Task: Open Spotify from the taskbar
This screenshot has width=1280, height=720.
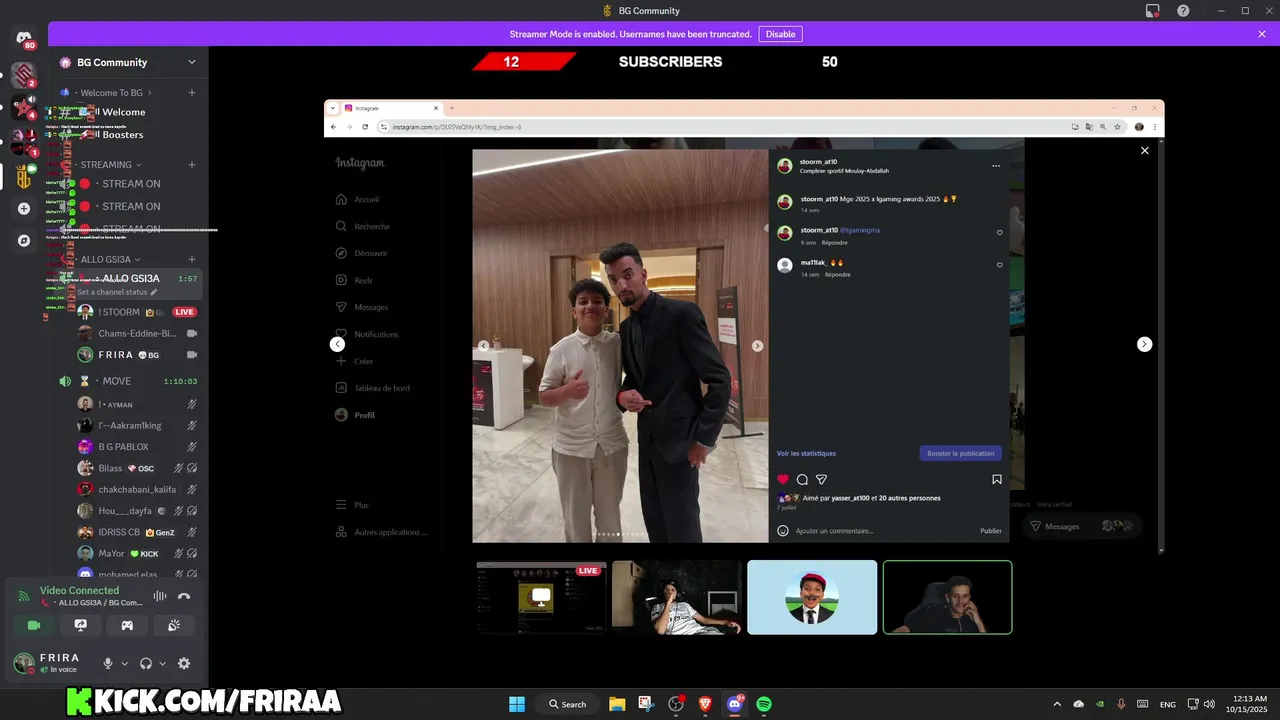Action: tap(764, 704)
